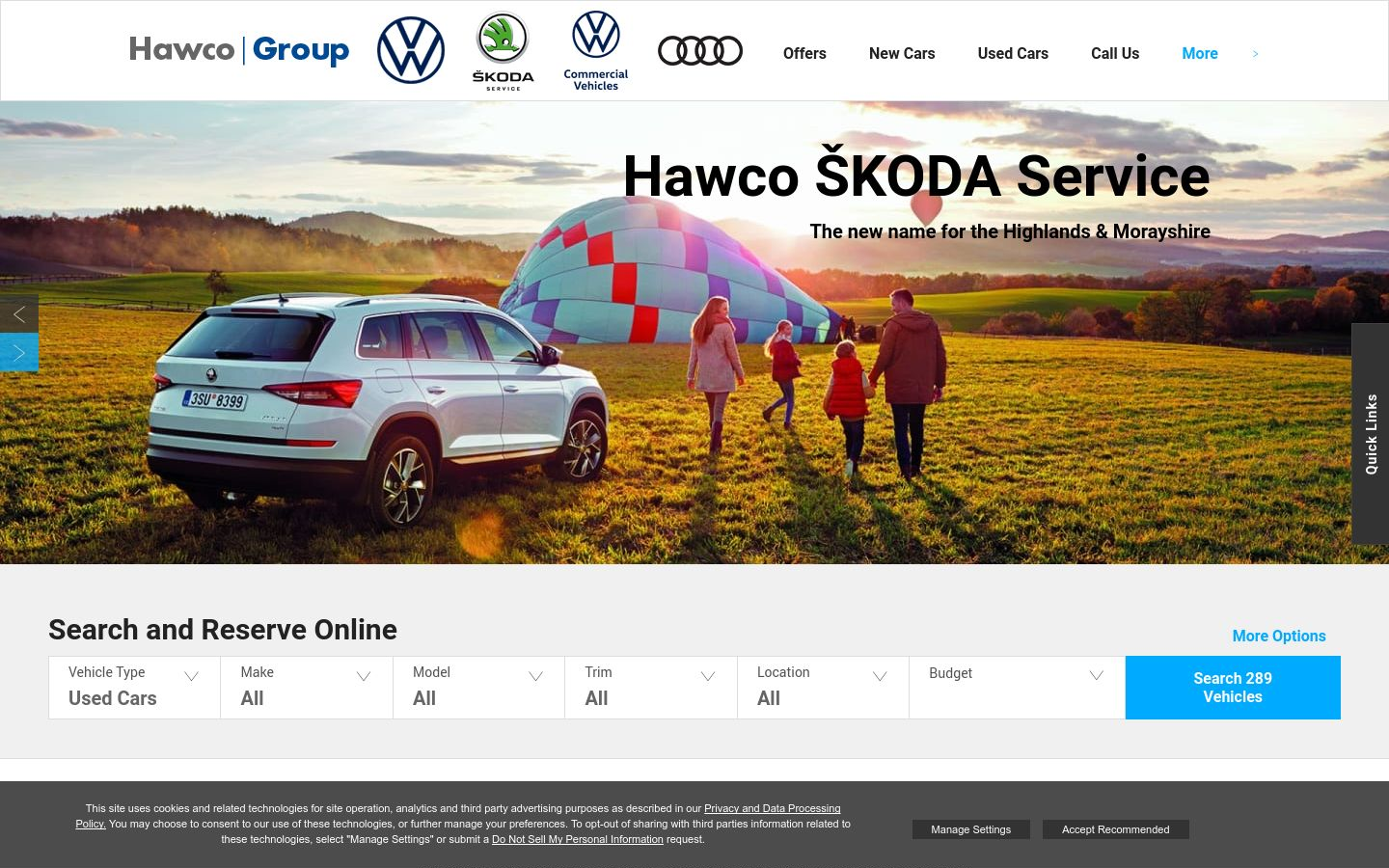The width and height of the screenshot is (1389, 868).
Task: Select the ŠKODA Service logo
Action: point(503,51)
